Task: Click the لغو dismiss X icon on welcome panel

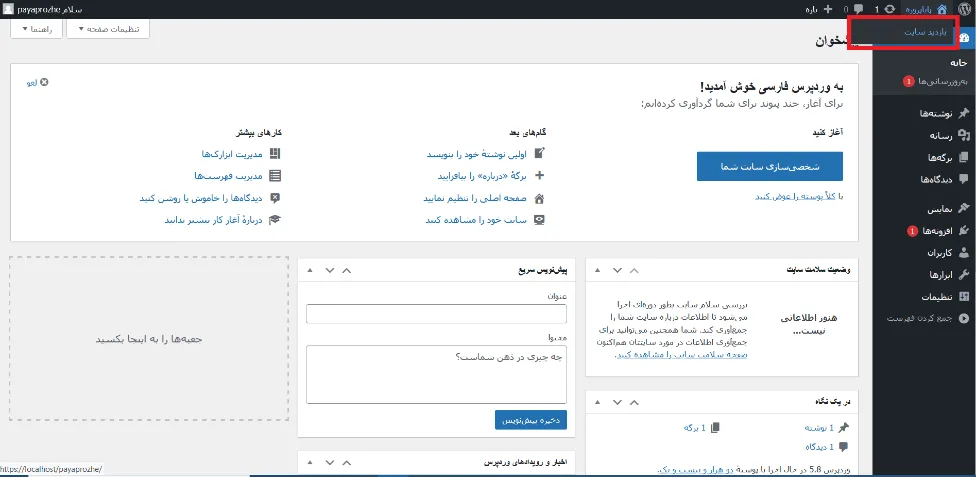Action: pyautogui.click(x=44, y=82)
